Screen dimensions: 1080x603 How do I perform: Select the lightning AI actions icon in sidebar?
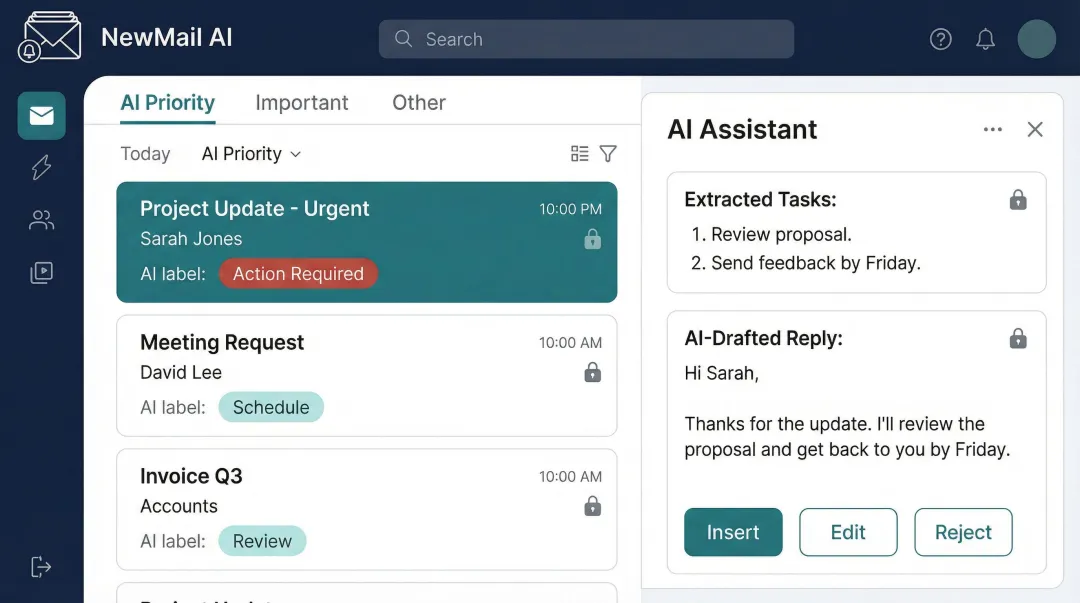coord(40,167)
